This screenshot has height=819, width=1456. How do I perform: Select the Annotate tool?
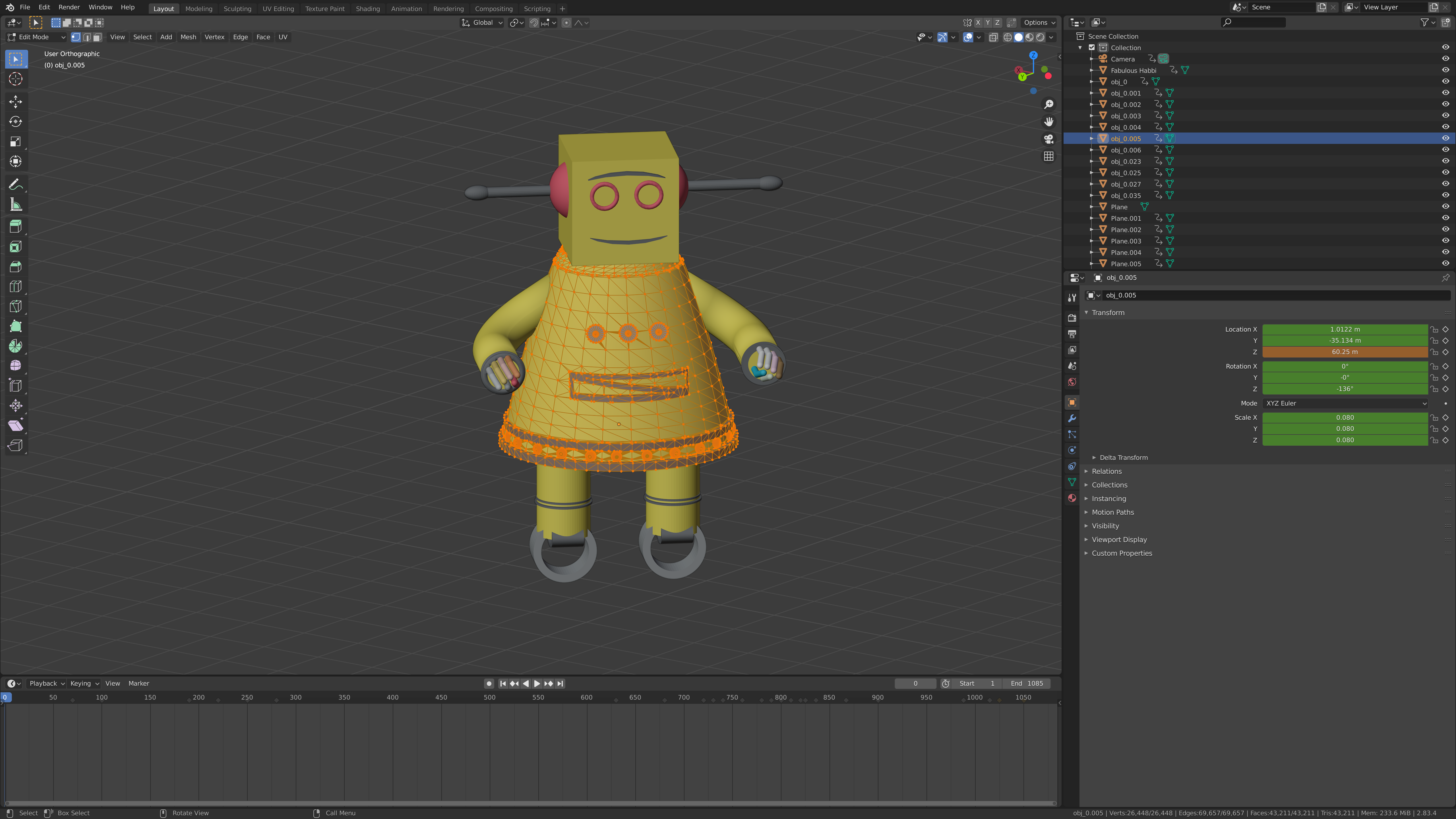pos(15,184)
